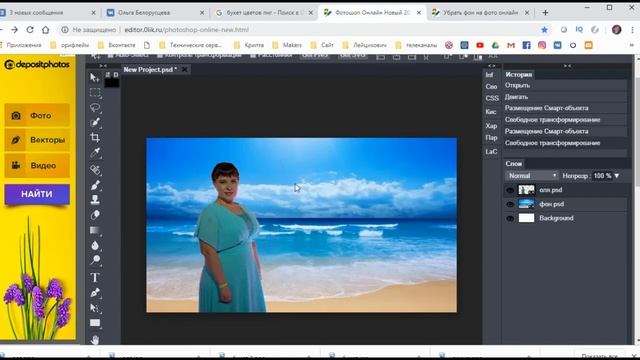
Task: Open the 'Кис' brushes panel tab
Action: click(491, 111)
